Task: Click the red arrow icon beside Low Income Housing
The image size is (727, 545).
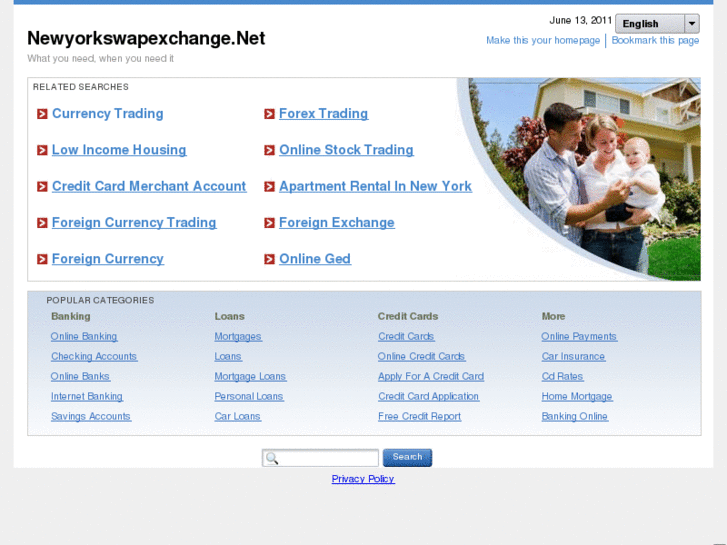Action: pos(42,150)
